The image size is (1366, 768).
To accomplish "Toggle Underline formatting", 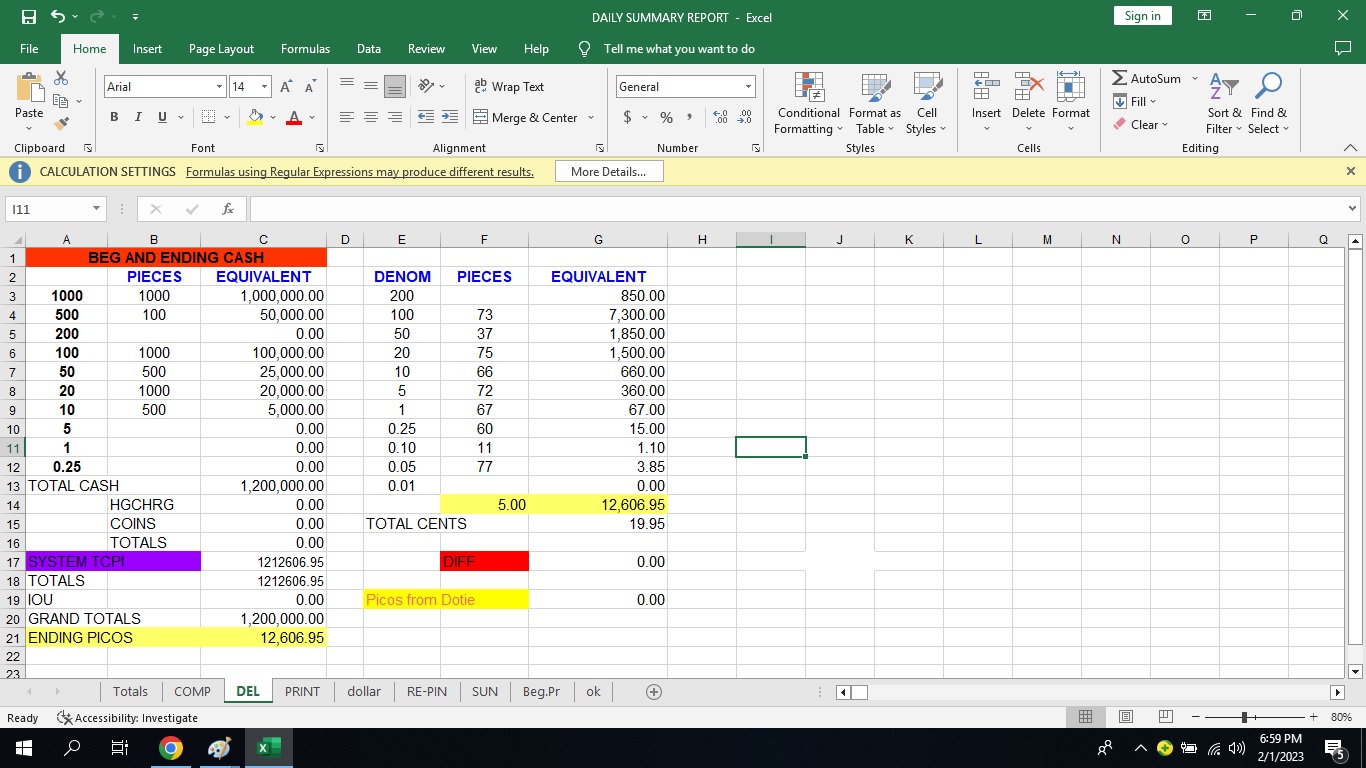I will coord(162,118).
